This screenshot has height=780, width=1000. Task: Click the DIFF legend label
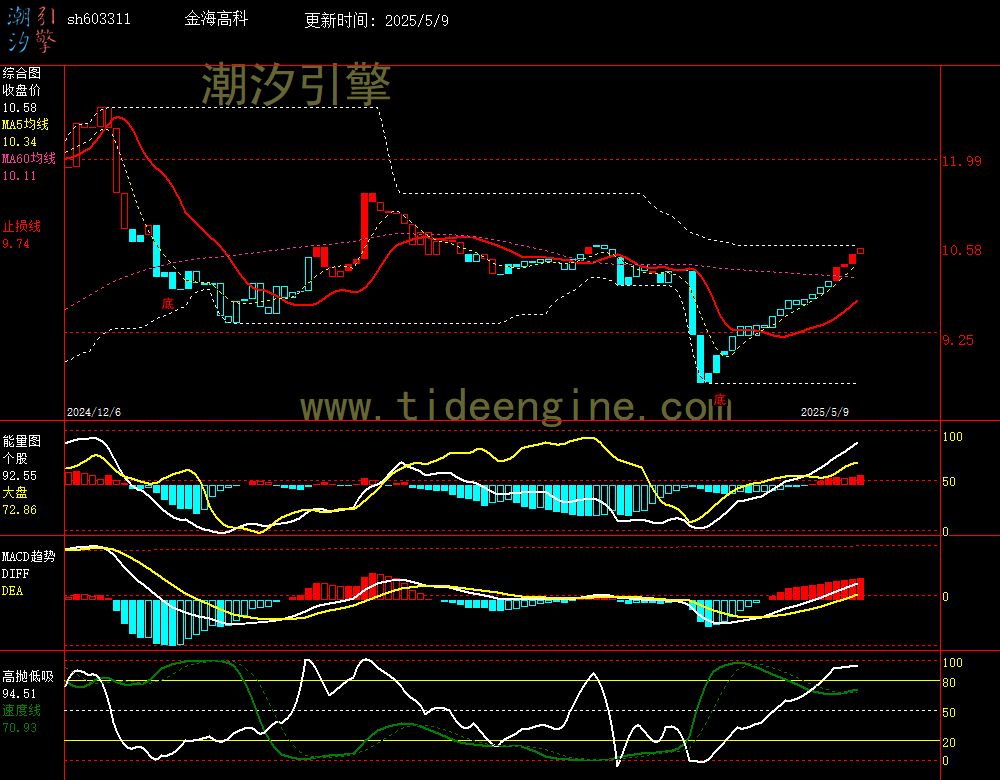pyautogui.click(x=16, y=573)
